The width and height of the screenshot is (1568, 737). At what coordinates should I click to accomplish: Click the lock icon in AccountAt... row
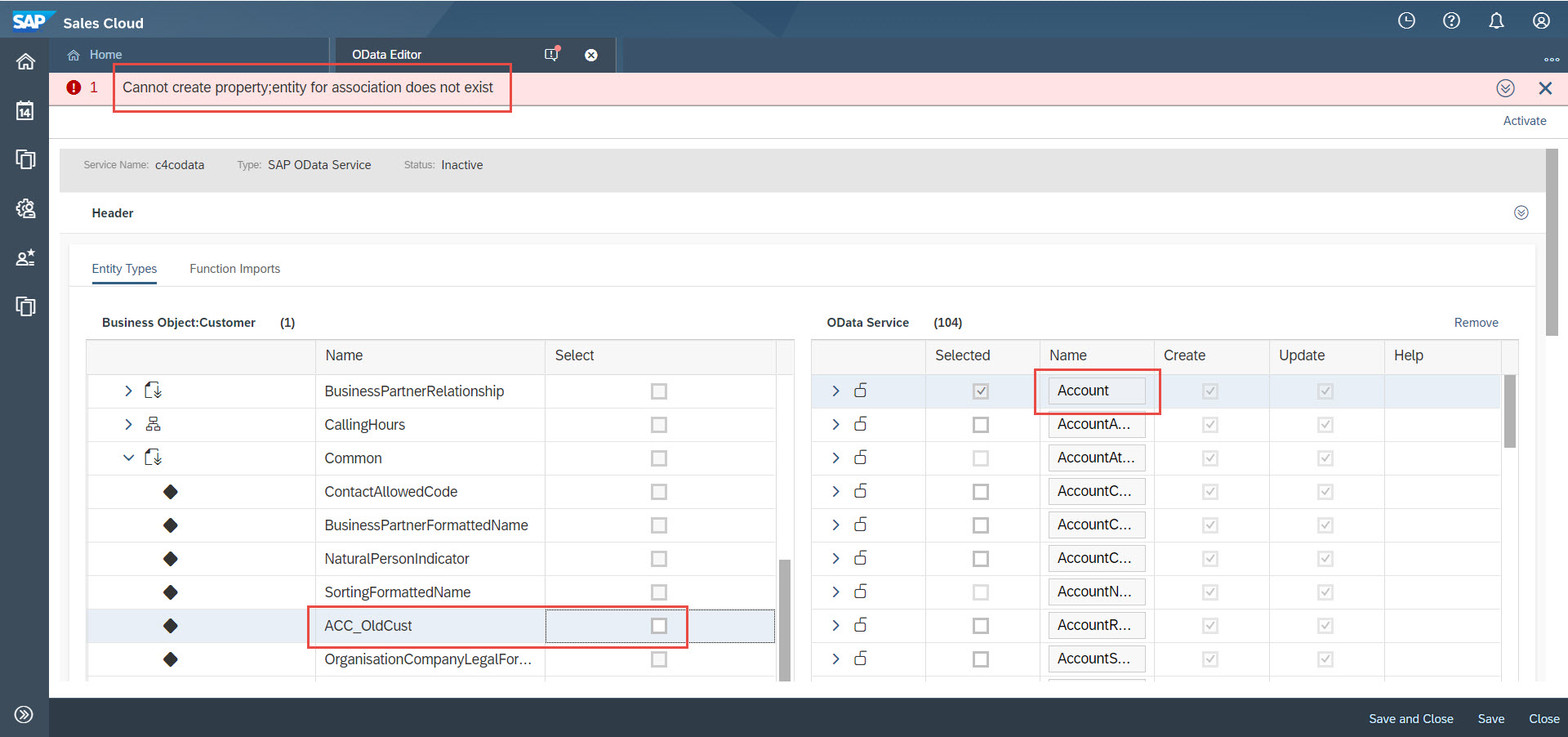pos(860,458)
